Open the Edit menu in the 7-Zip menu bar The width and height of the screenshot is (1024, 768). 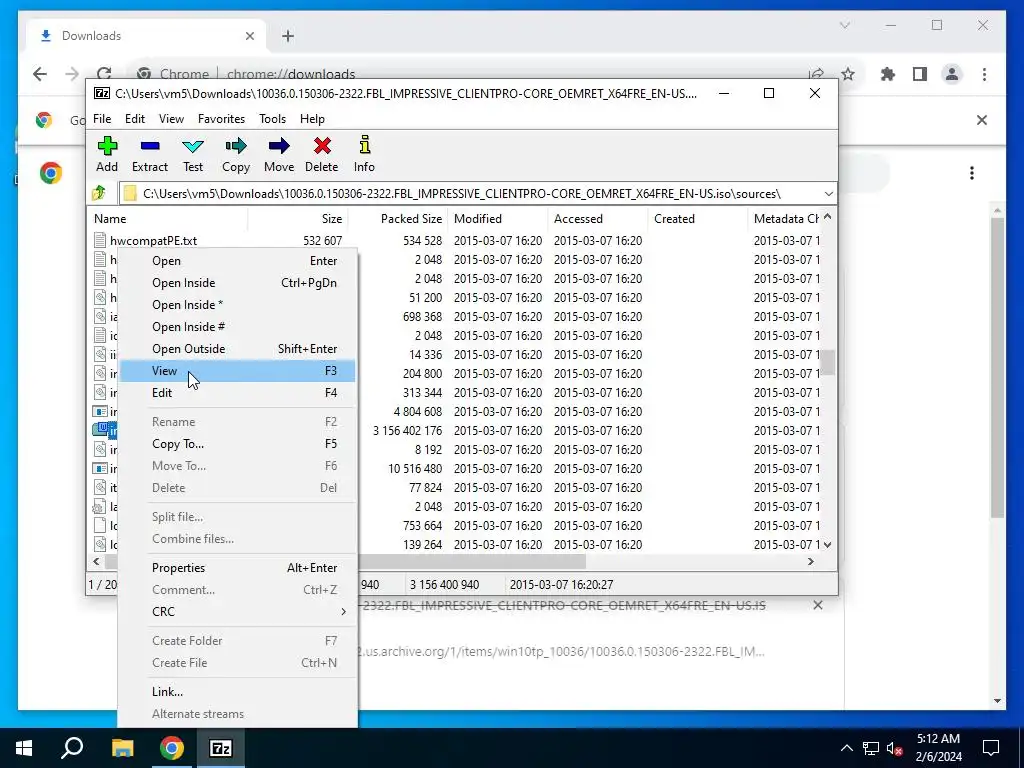tap(135, 119)
